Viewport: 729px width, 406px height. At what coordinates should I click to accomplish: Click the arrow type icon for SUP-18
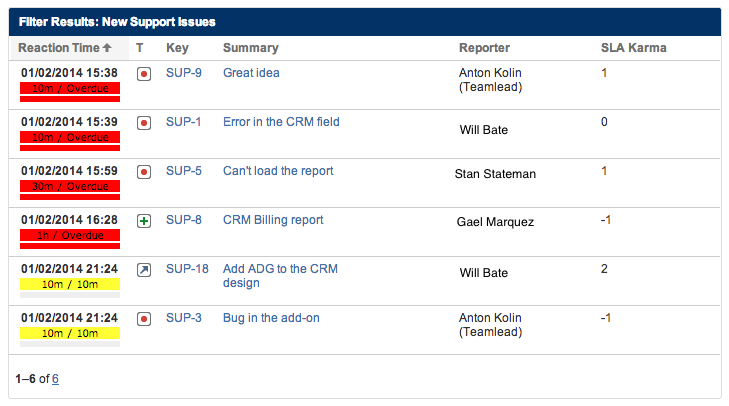(x=144, y=270)
